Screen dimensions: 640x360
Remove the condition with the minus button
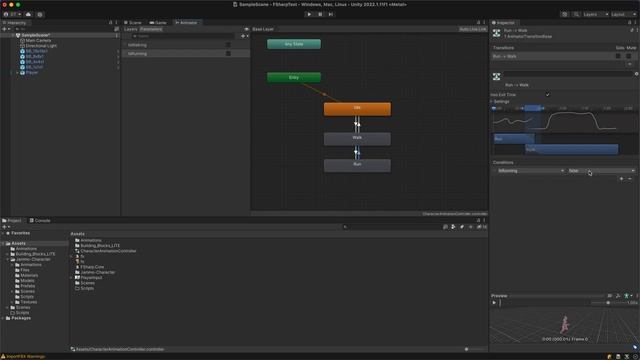630,179
